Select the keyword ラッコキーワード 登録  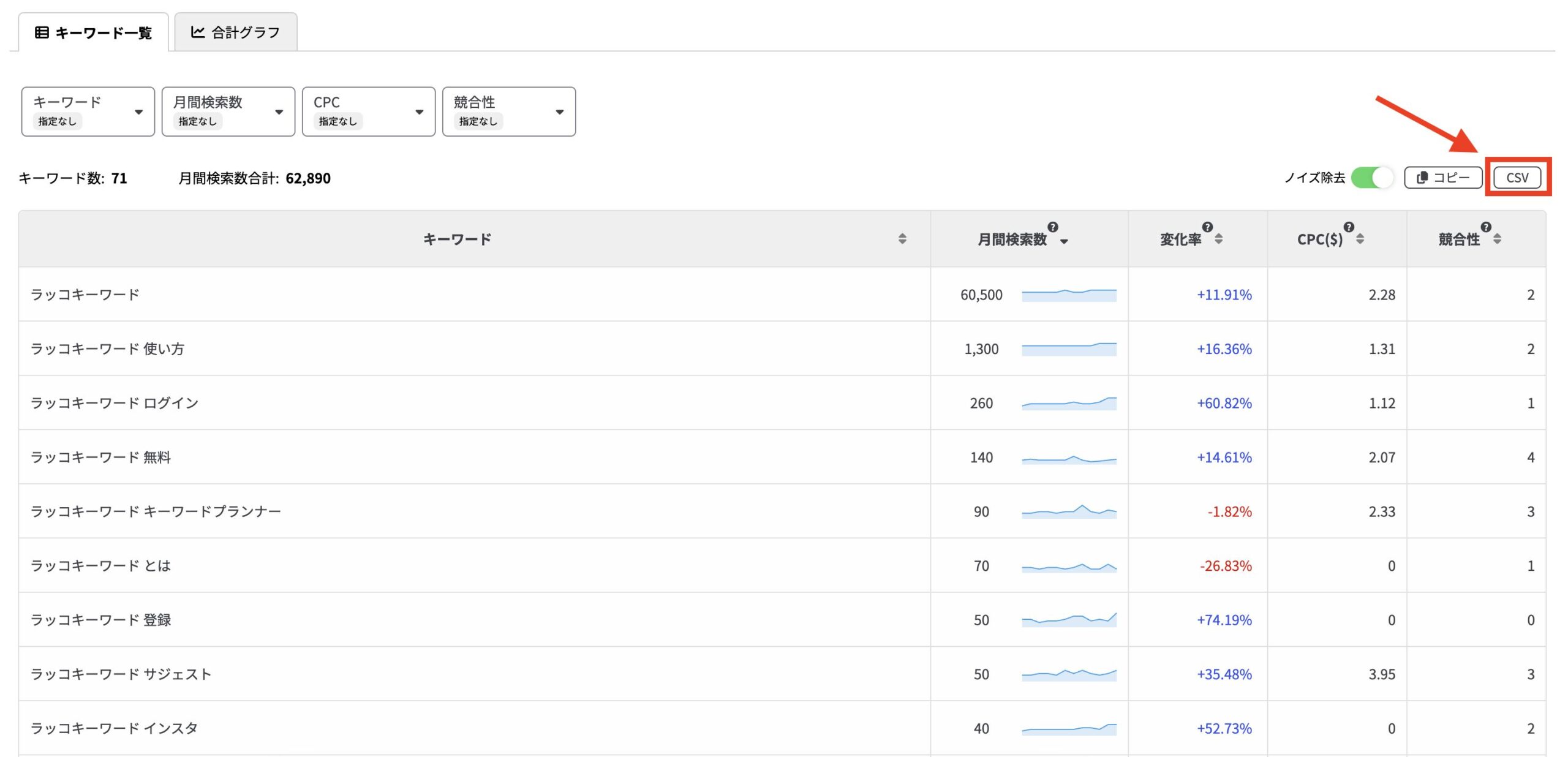pos(100,620)
